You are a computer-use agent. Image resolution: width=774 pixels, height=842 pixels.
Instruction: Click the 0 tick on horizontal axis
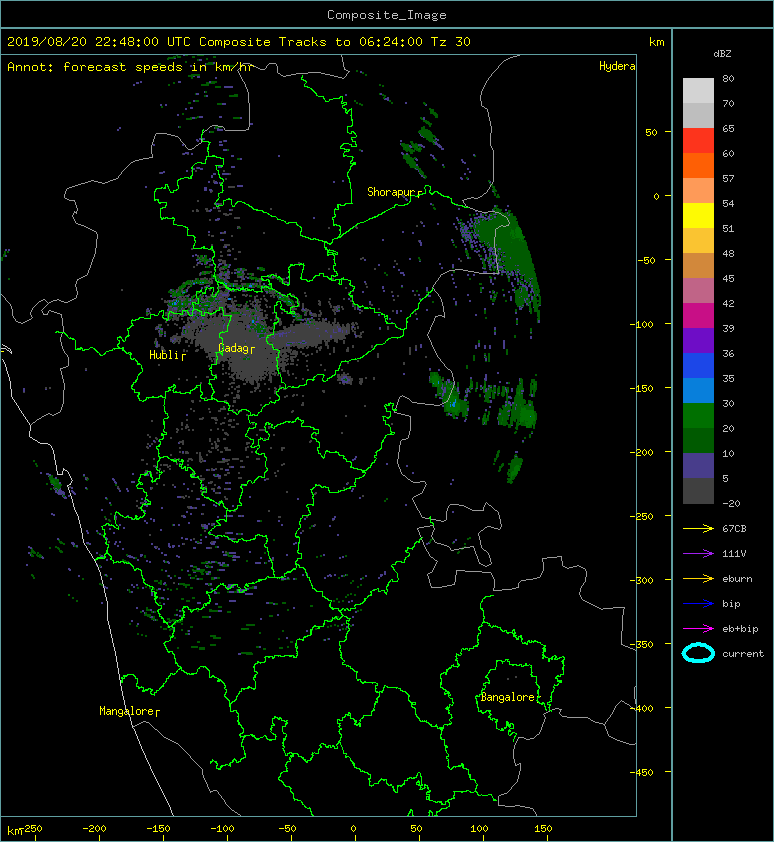point(353,829)
